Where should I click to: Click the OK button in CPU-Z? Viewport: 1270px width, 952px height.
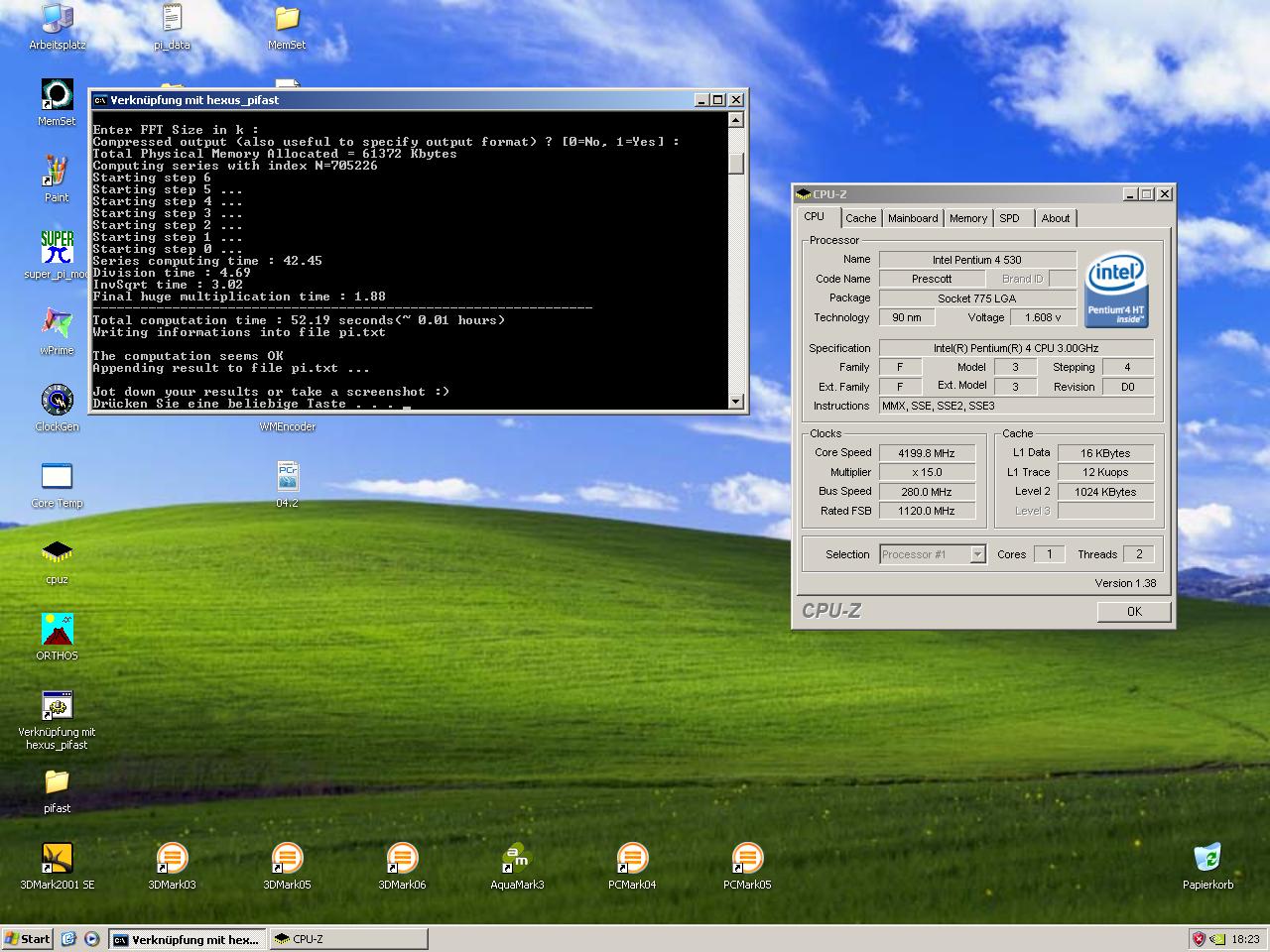tap(1134, 612)
